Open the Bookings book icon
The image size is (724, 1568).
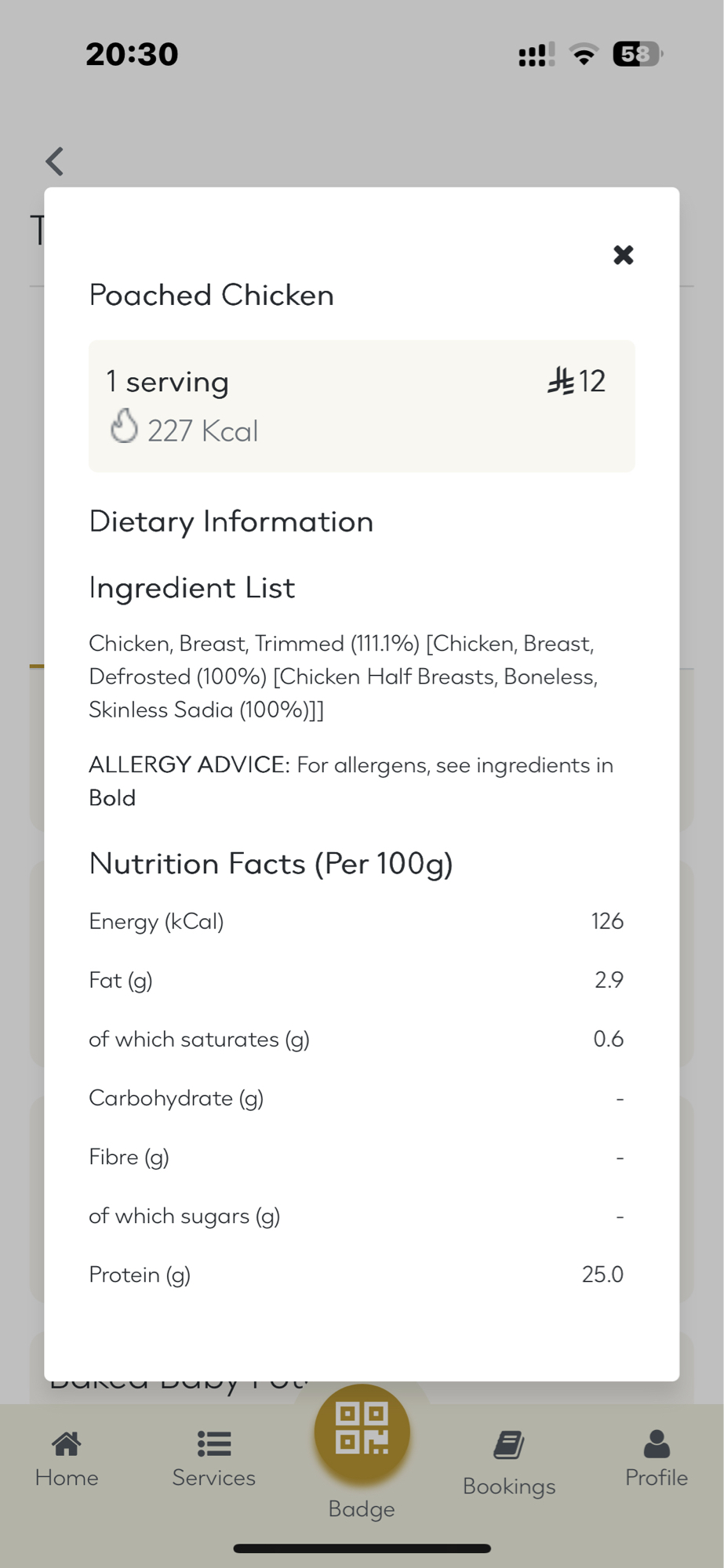coord(509,1445)
